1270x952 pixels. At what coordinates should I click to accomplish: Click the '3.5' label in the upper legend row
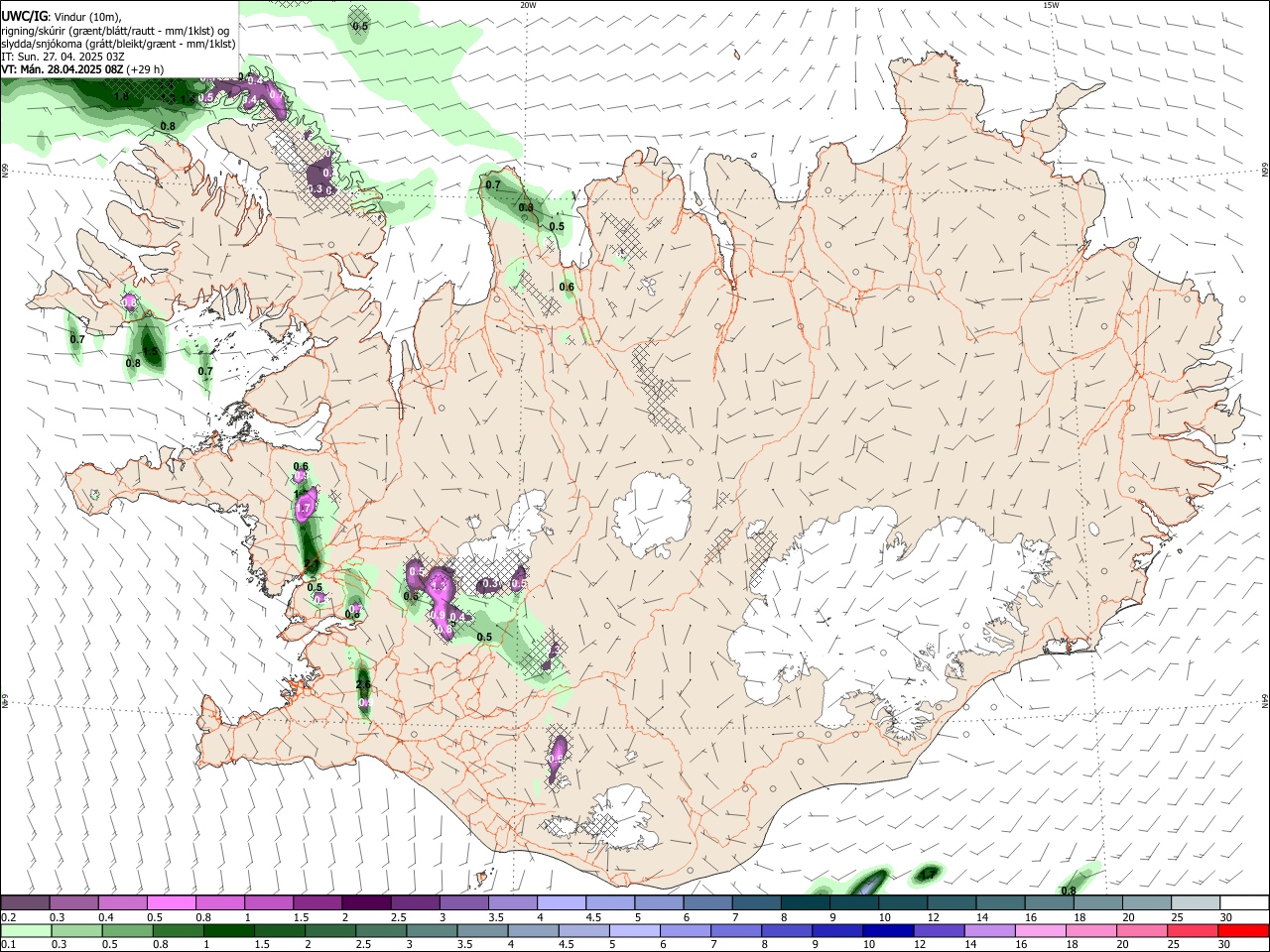pyautogui.click(x=495, y=917)
